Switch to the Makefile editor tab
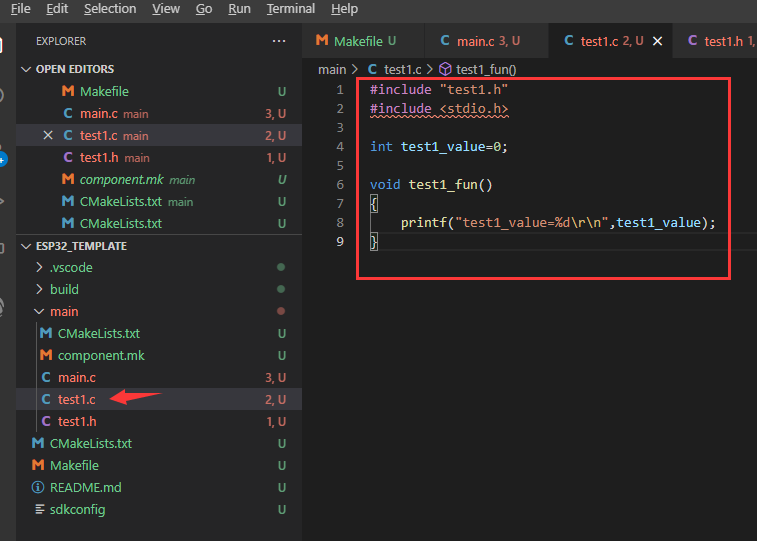This screenshot has width=757, height=541. click(x=363, y=41)
